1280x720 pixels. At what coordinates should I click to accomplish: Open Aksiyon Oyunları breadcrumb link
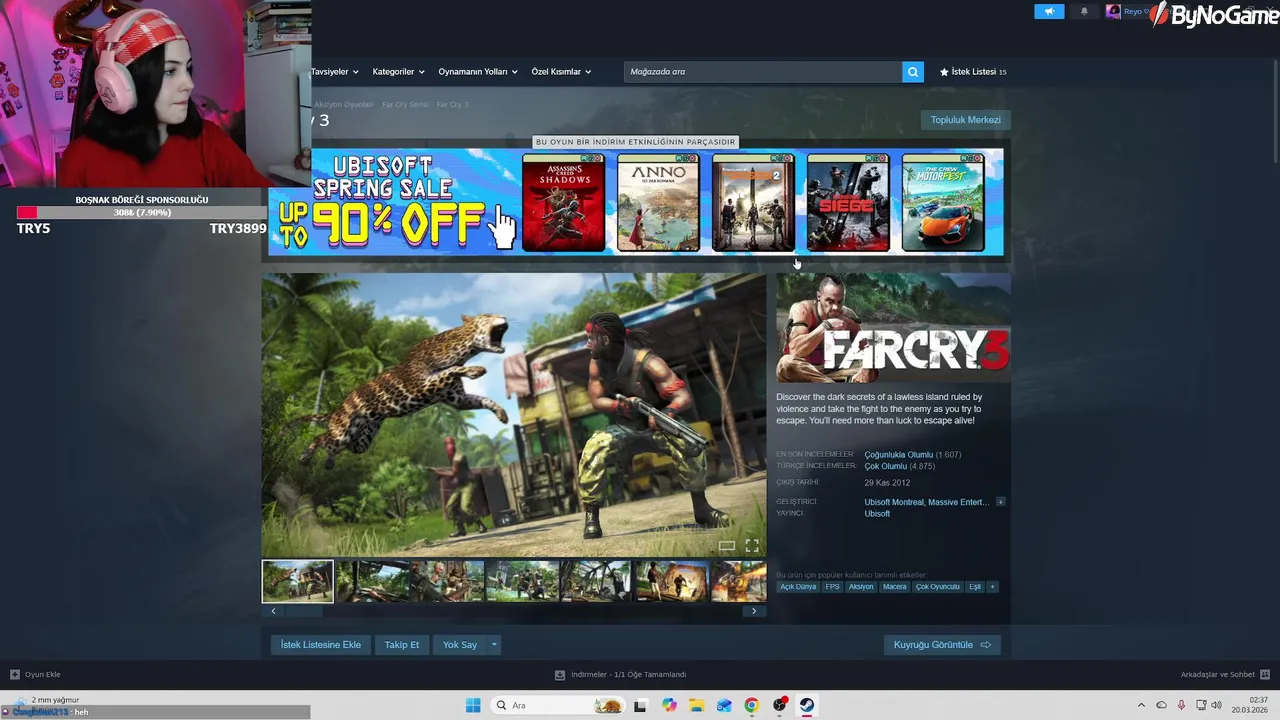(344, 105)
